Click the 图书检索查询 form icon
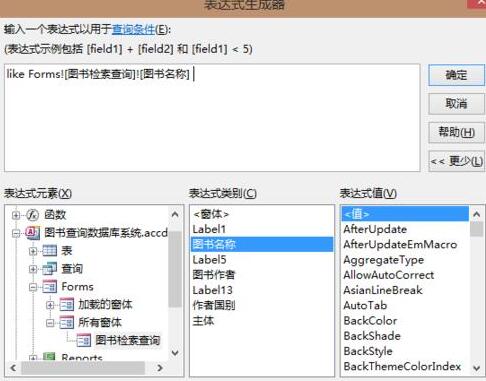The width and height of the screenshot is (486, 381). (x=84, y=340)
